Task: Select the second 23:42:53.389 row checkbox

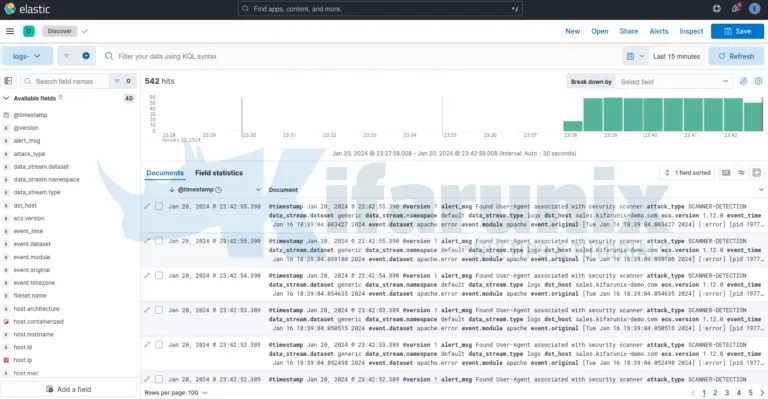Action: coord(159,345)
